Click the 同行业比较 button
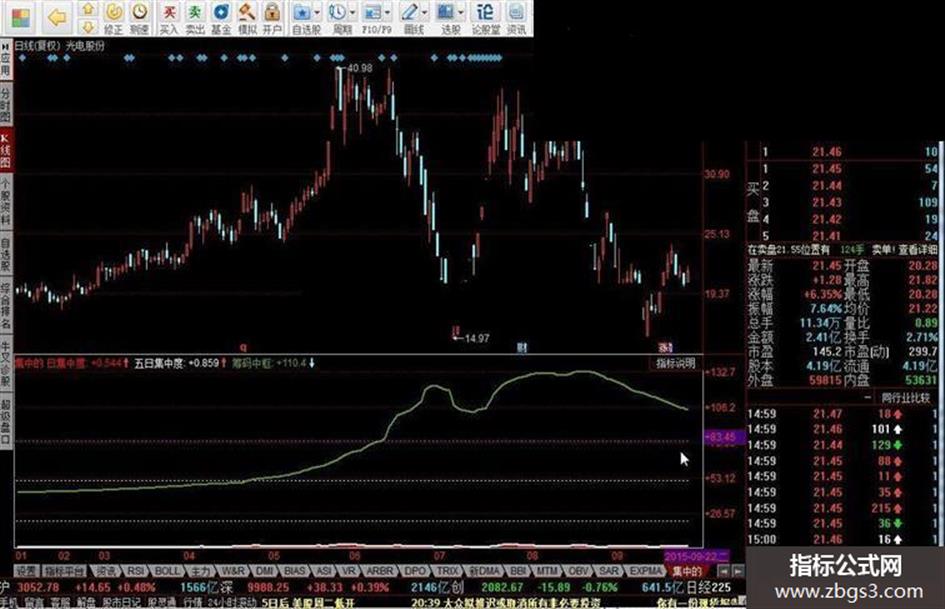 906,398
